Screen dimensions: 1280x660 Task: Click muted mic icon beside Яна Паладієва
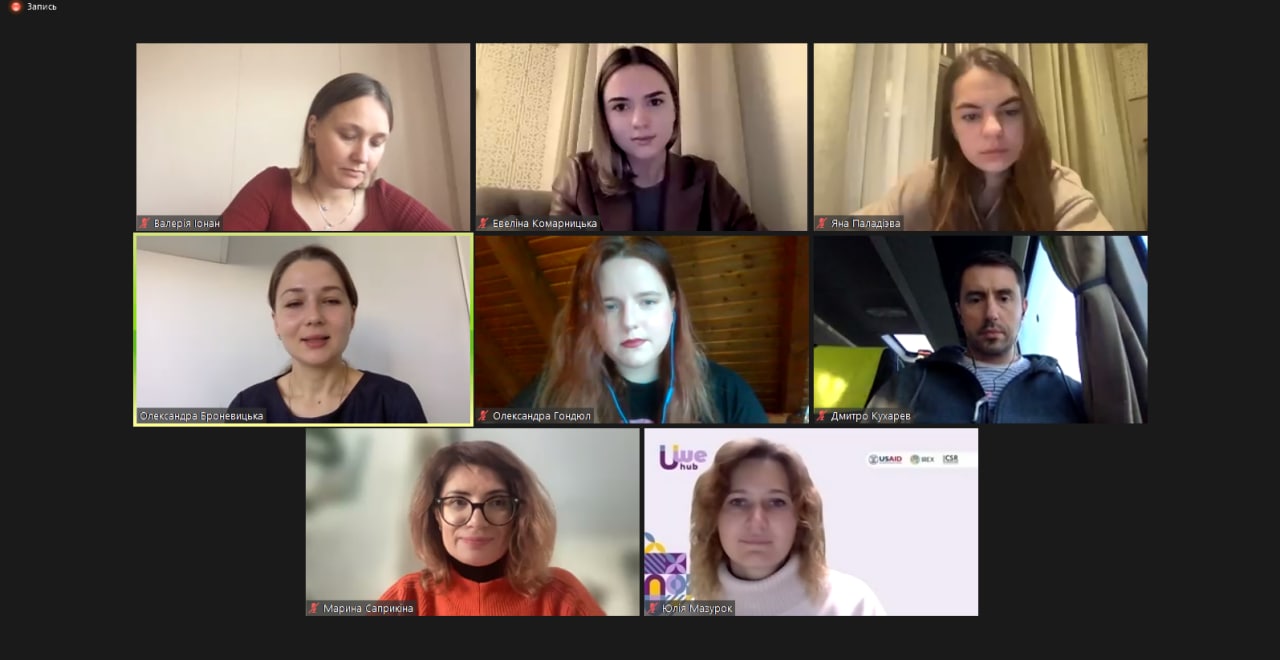coord(822,223)
